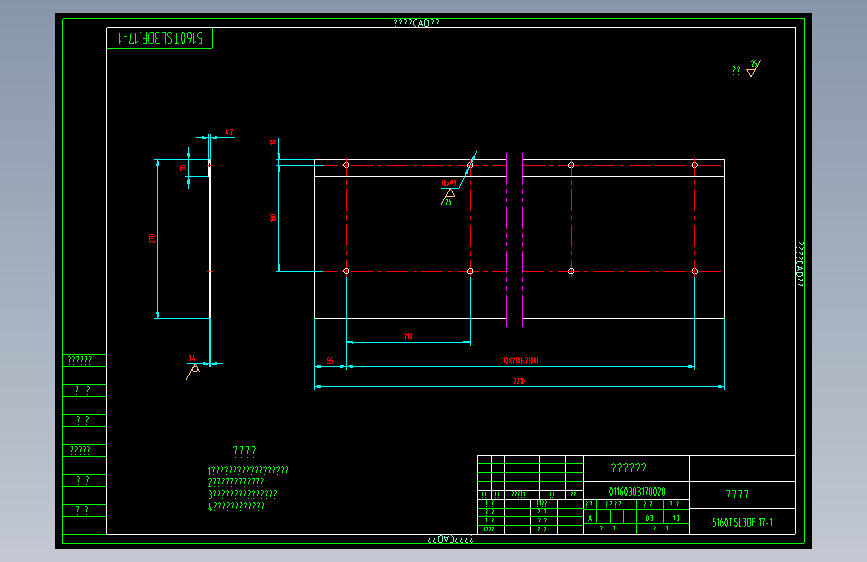
Task: Select the weld callout symbol inside the main plate view
Action: pyautogui.click(x=448, y=196)
